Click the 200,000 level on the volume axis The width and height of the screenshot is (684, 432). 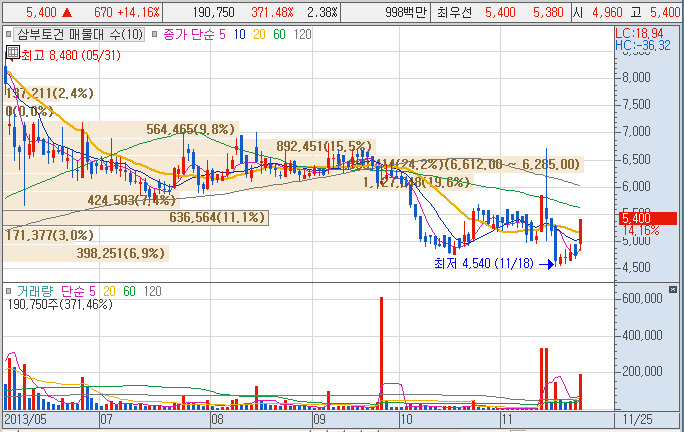pos(642,371)
